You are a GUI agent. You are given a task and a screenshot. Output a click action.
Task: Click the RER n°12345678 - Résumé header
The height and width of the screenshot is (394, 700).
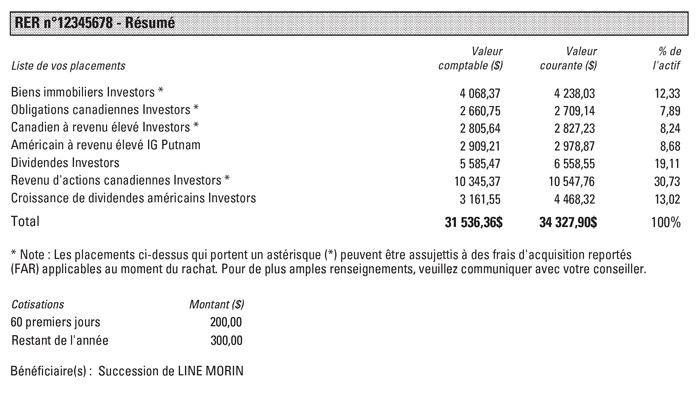[349, 23]
